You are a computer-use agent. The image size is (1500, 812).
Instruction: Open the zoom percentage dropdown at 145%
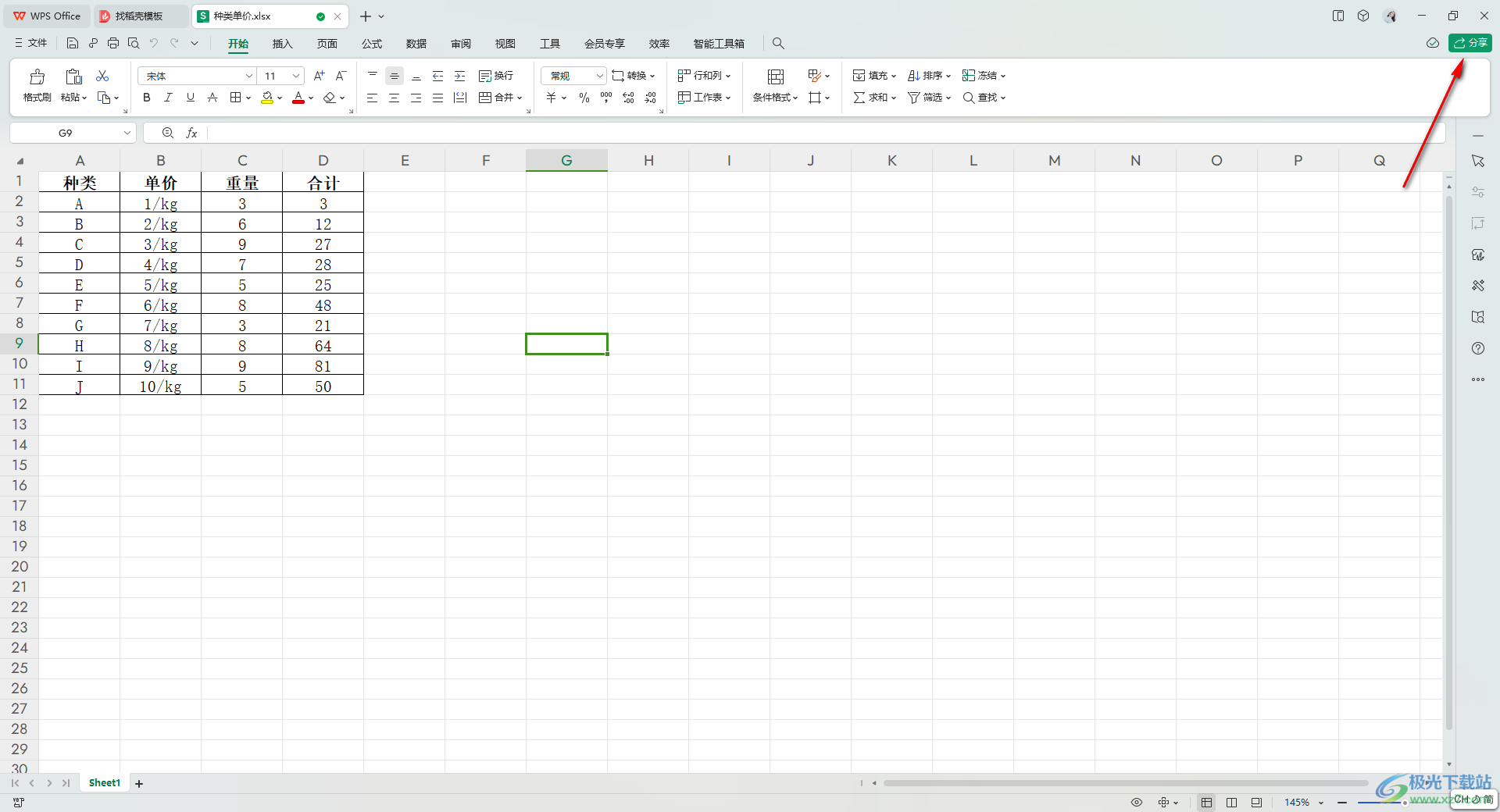(1321, 803)
